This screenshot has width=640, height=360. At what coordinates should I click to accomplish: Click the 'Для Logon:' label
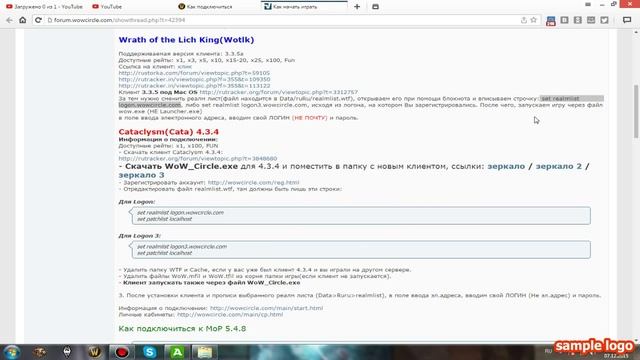pos(137,202)
